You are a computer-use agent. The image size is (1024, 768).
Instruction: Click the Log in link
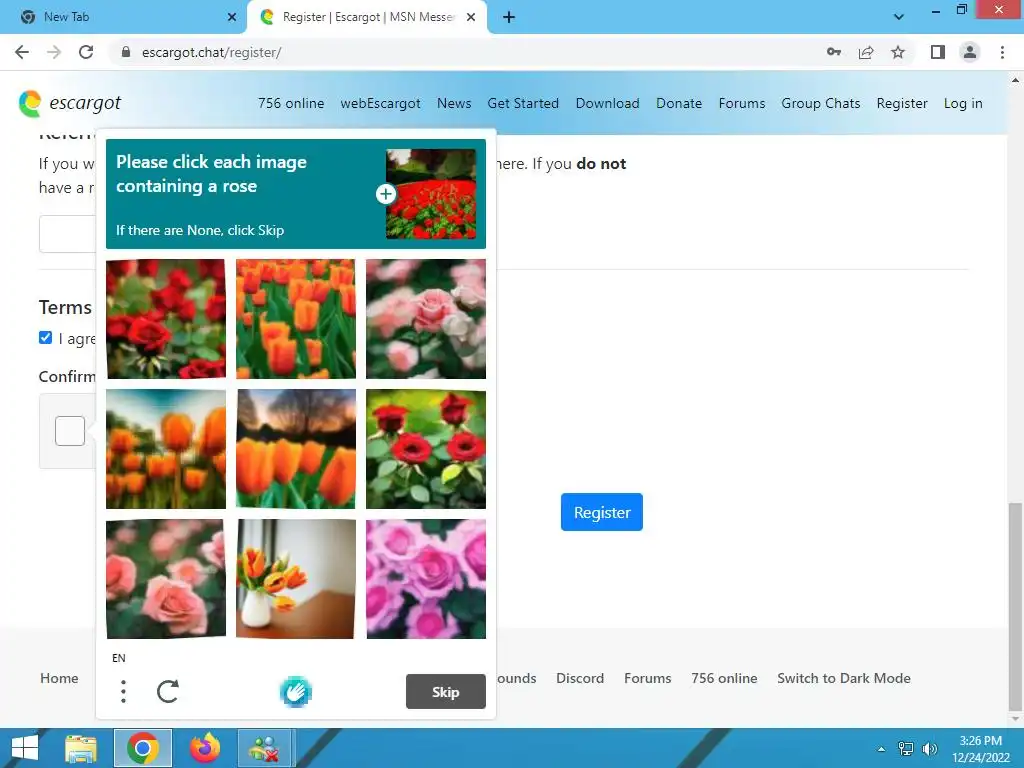(963, 103)
